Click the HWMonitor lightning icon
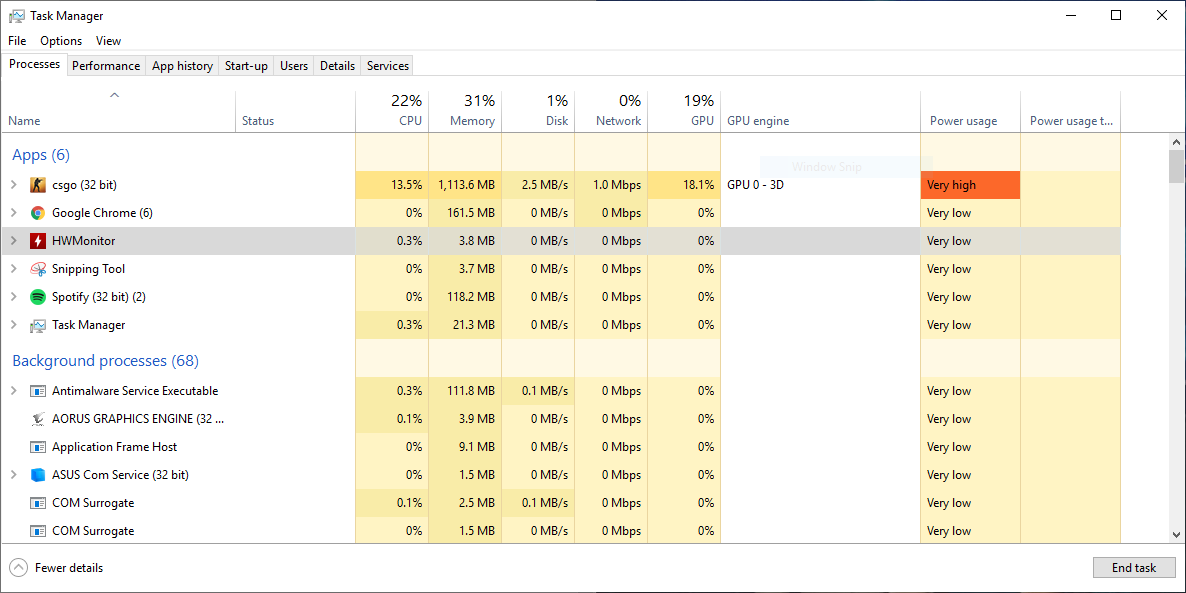The height and width of the screenshot is (593, 1186). [38, 241]
